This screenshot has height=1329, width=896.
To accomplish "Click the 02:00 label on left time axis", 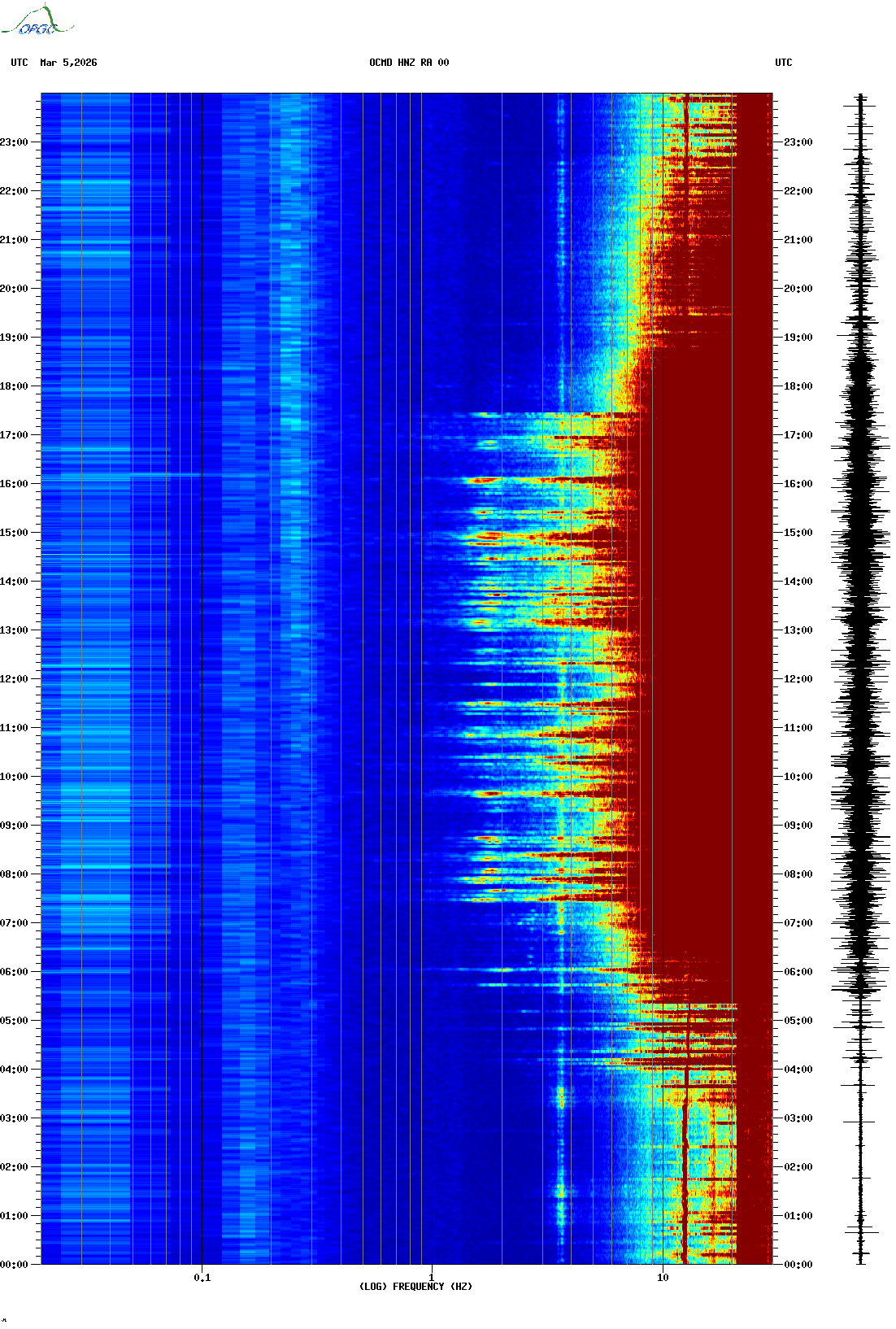I will click(14, 1167).
